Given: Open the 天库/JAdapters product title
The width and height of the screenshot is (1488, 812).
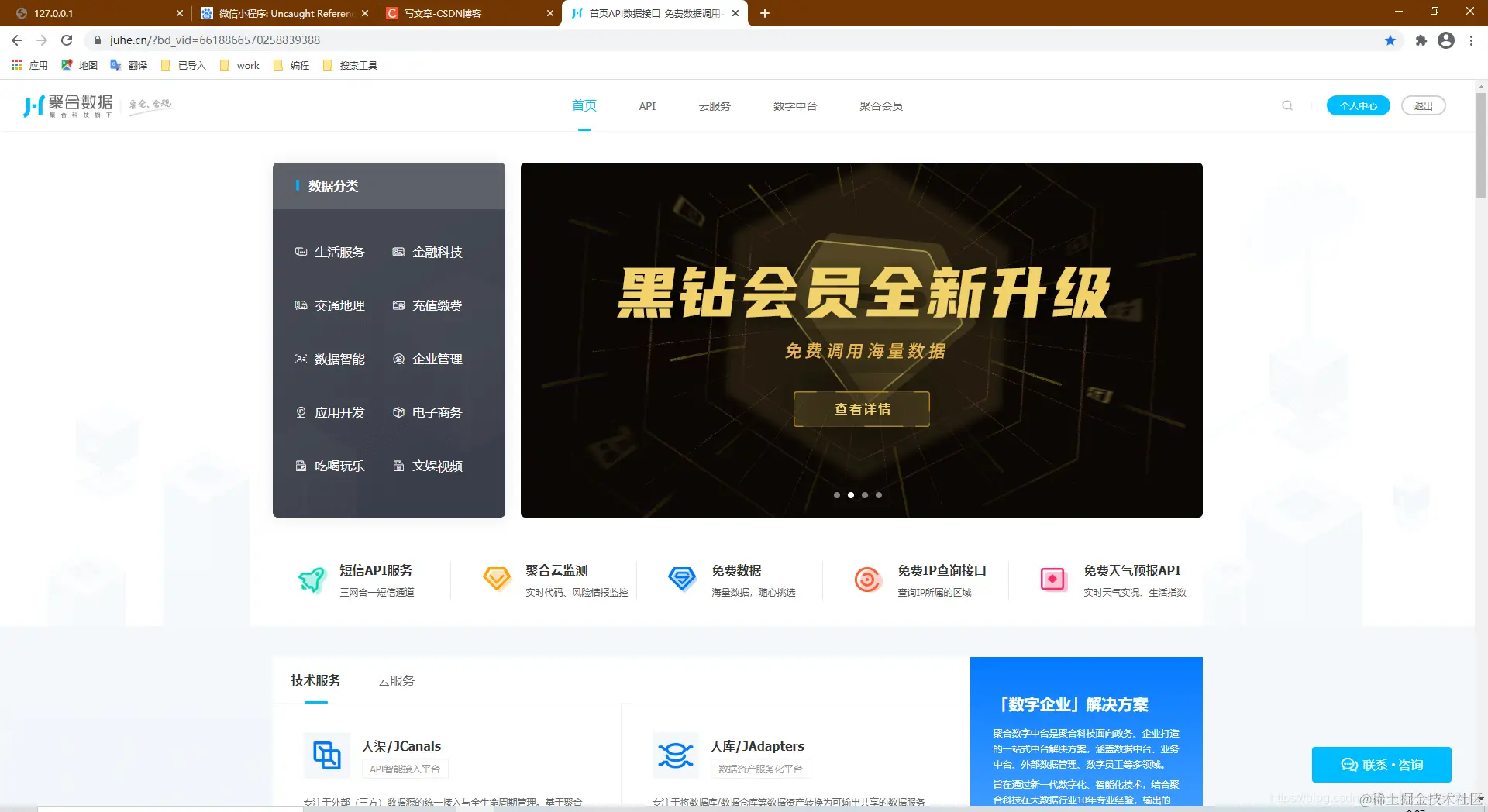Looking at the screenshot, I should click(757, 746).
